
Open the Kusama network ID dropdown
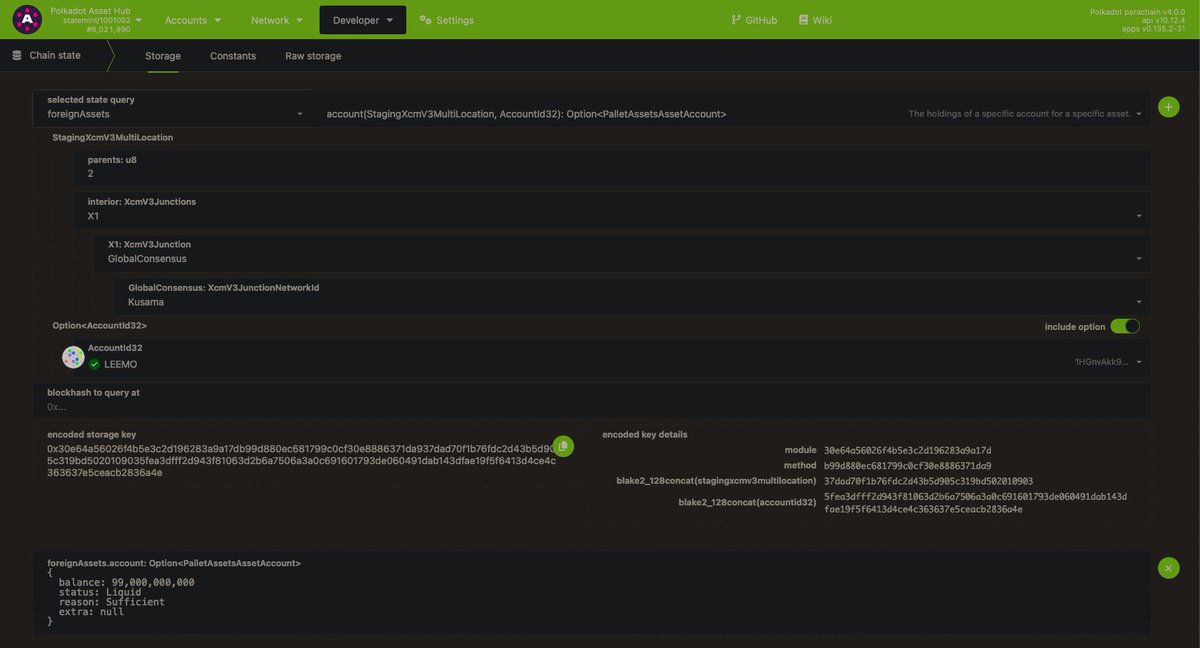[631, 295]
